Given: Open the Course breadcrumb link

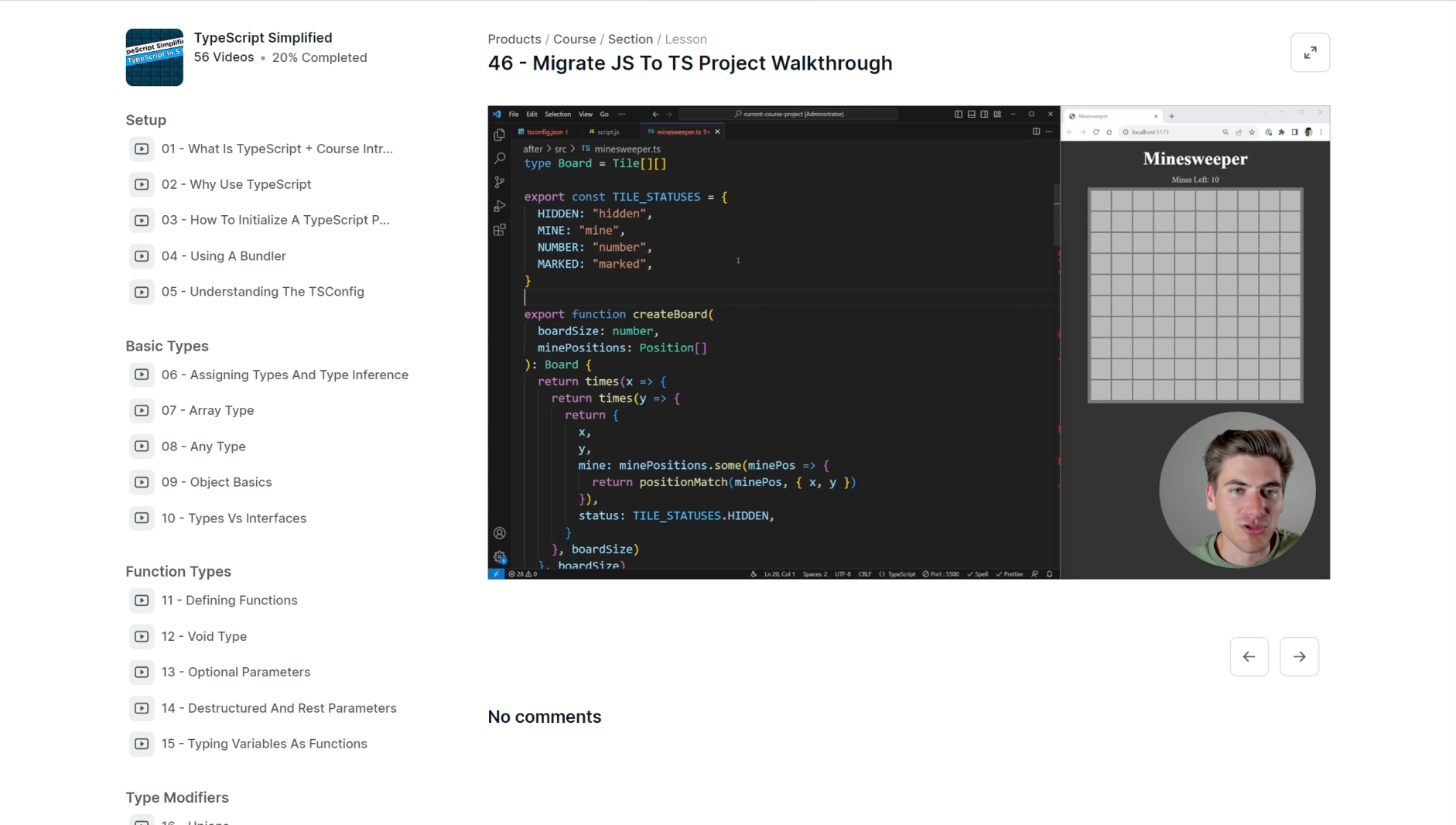Looking at the screenshot, I should (574, 39).
